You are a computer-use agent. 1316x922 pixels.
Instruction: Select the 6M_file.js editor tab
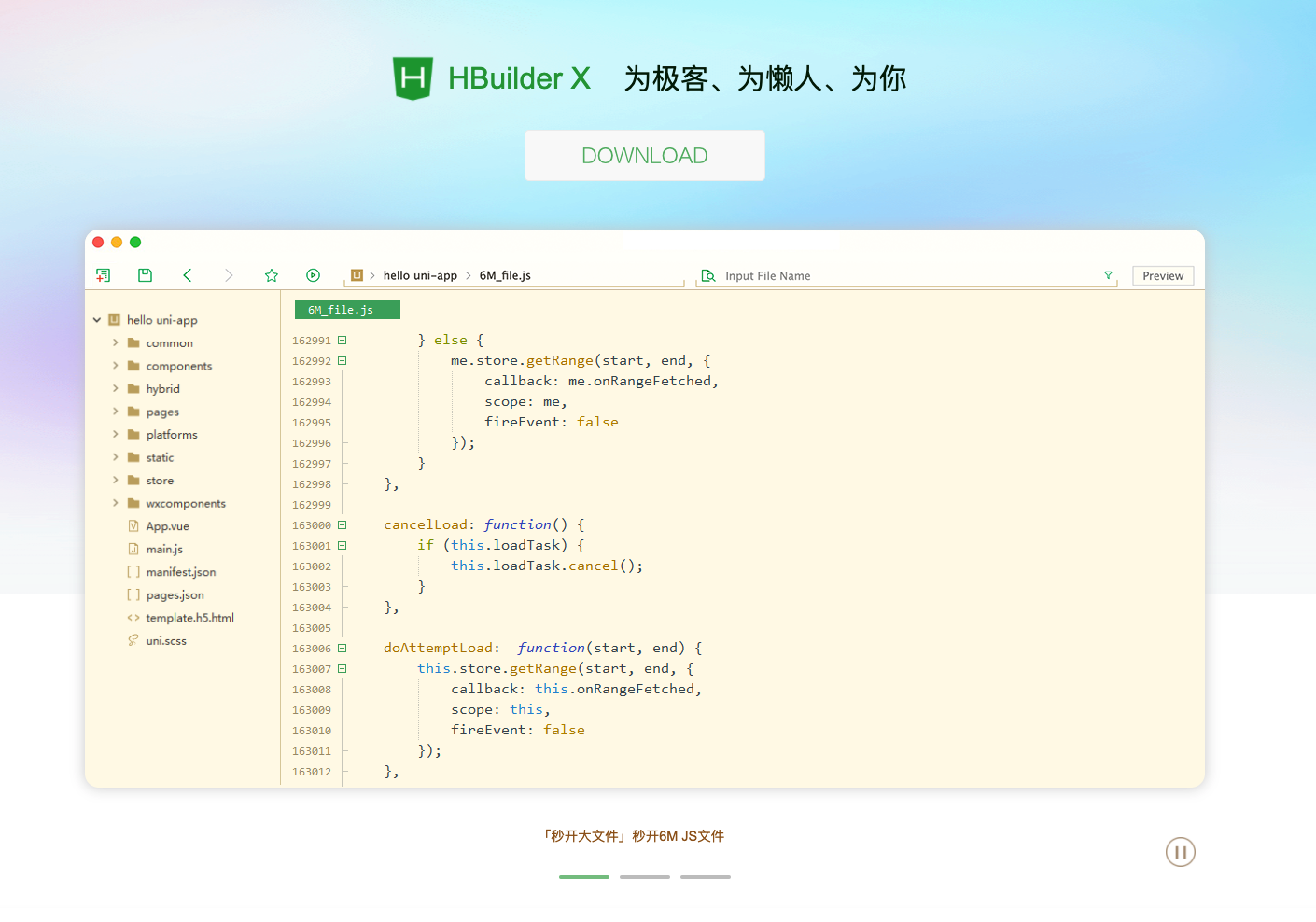click(x=347, y=309)
